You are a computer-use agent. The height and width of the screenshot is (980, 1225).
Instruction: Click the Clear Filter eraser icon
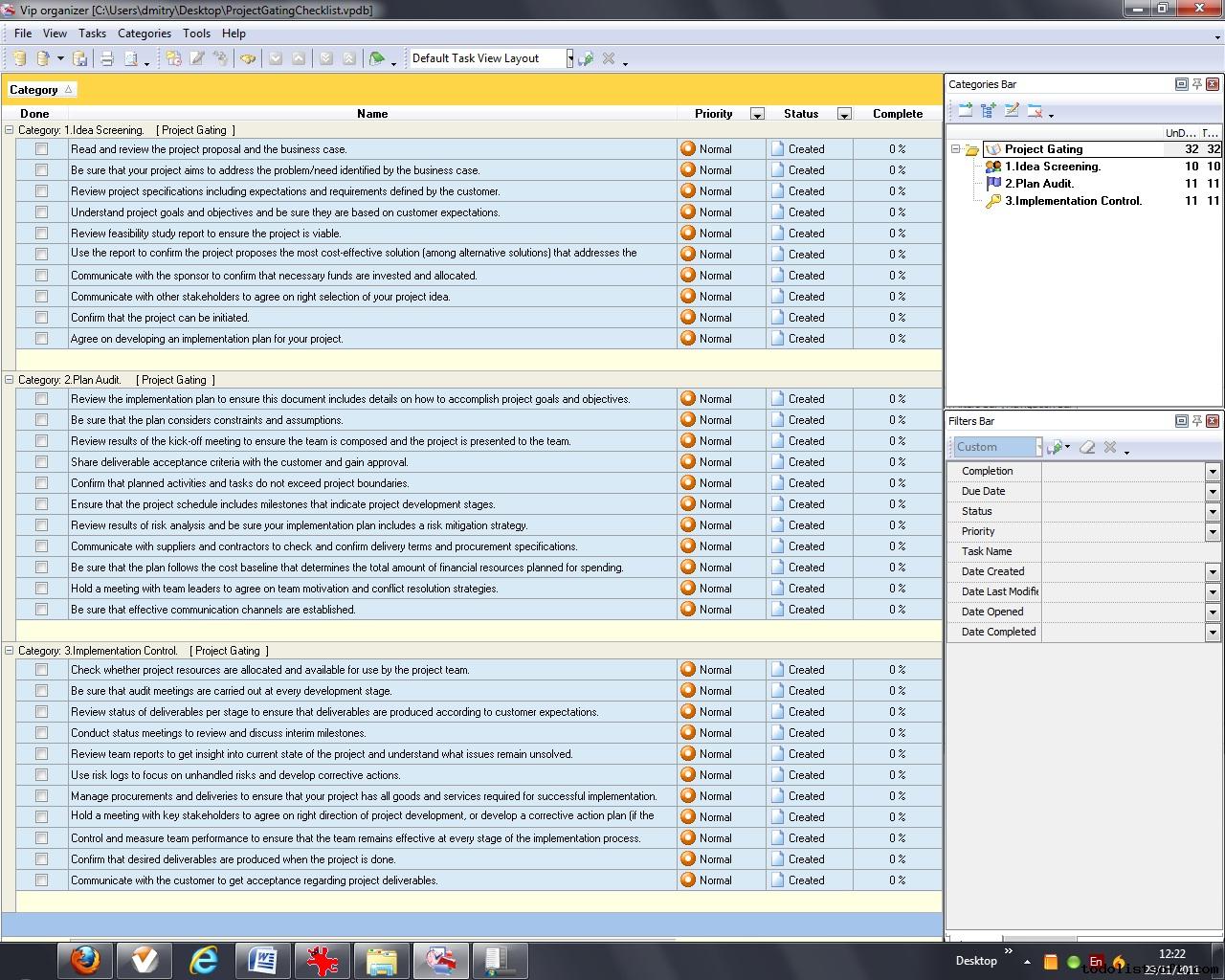tap(1087, 447)
